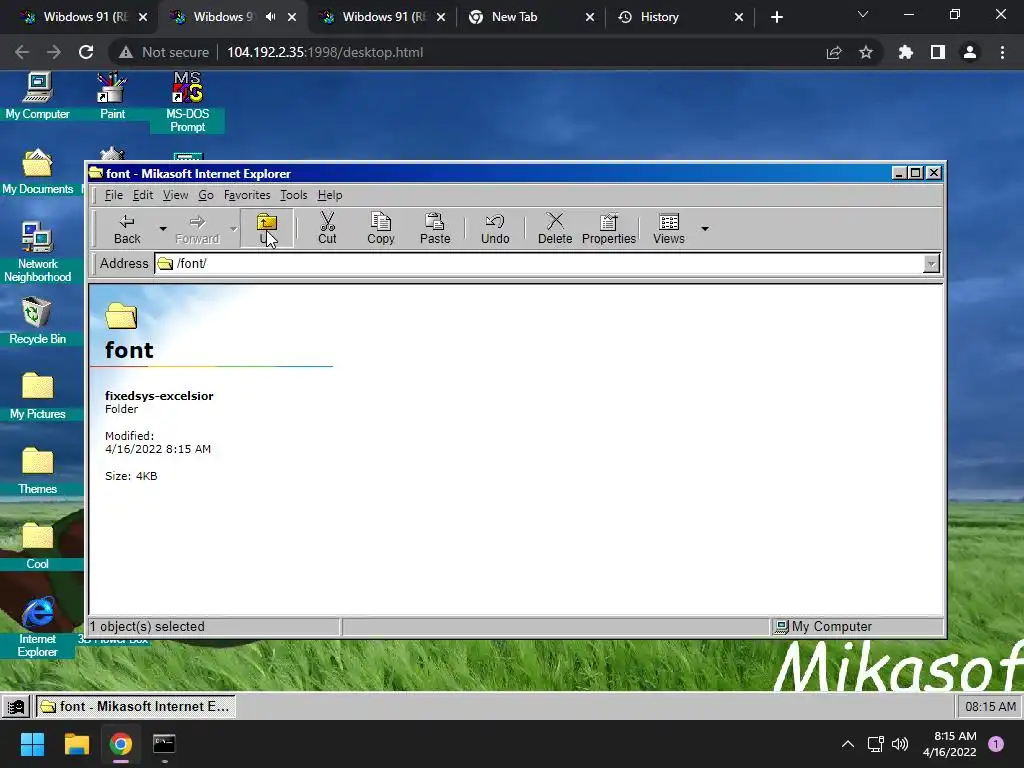Open the Back history dropdown arrow
Image resolution: width=1024 pixels, height=768 pixels.
[163, 229]
